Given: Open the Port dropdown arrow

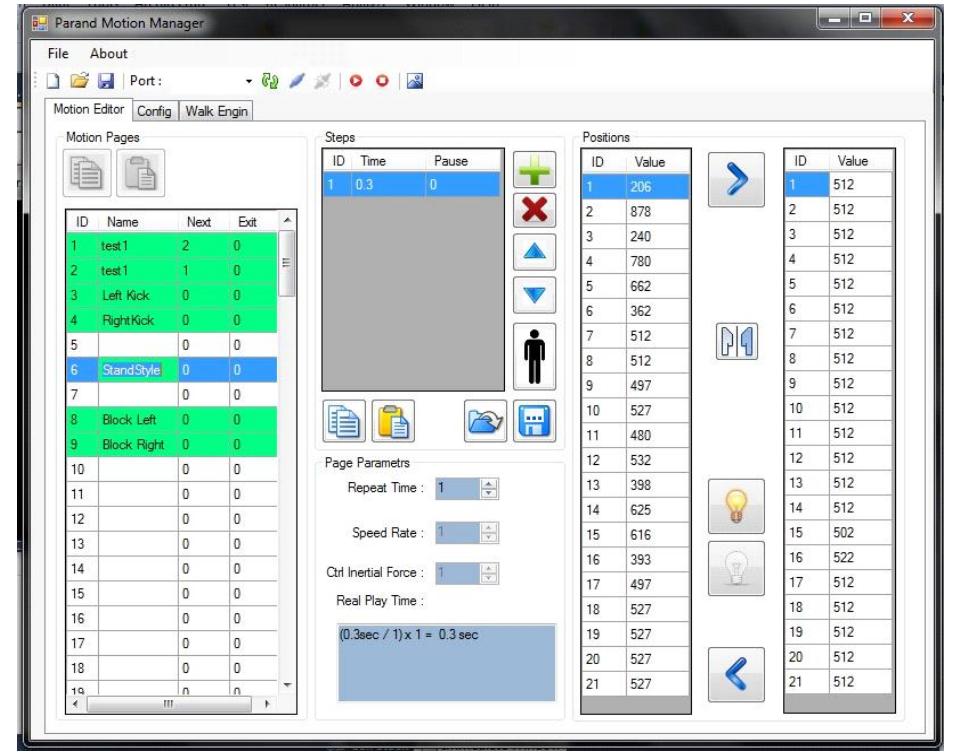Looking at the screenshot, I should click(249, 81).
